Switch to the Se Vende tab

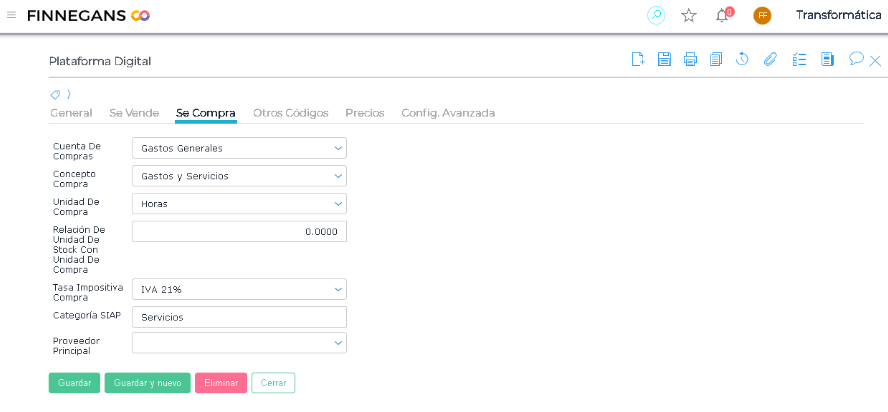[134, 113]
